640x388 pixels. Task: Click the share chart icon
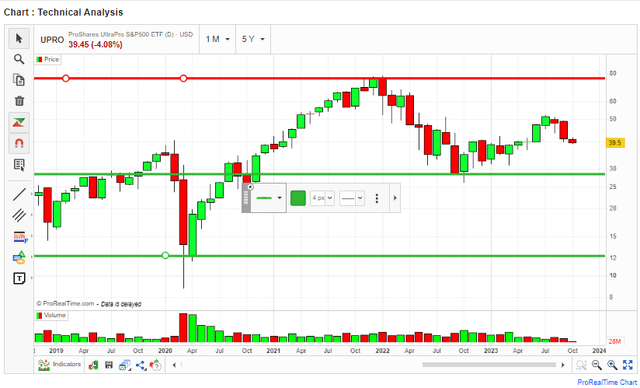pyautogui.click(x=141, y=365)
